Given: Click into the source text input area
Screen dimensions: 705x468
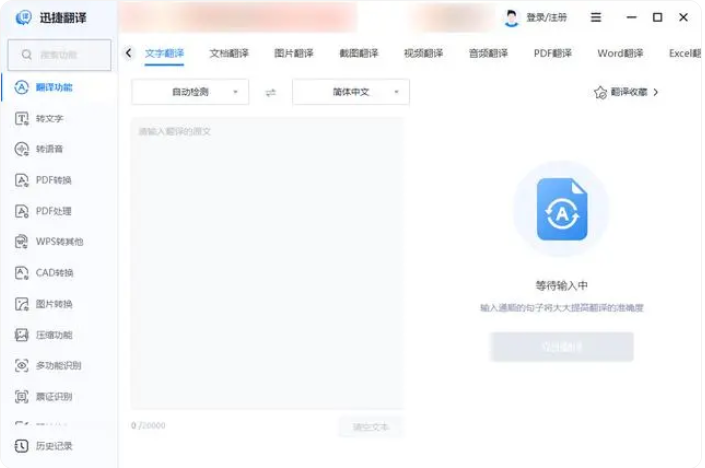Looking at the screenshot, I should tap(268, 263).
